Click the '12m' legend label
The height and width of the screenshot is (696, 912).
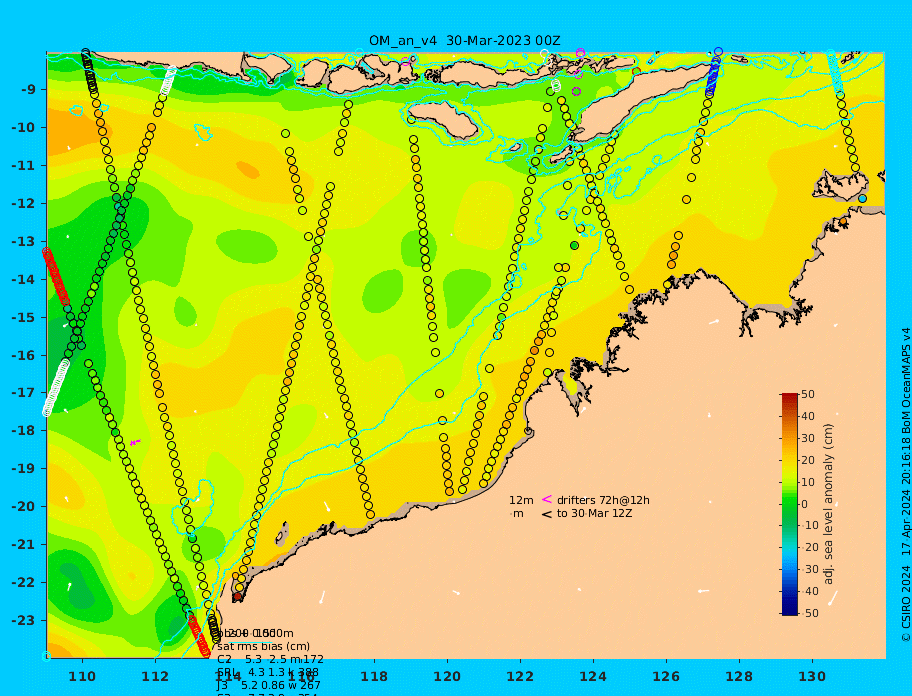coord(521,500)
